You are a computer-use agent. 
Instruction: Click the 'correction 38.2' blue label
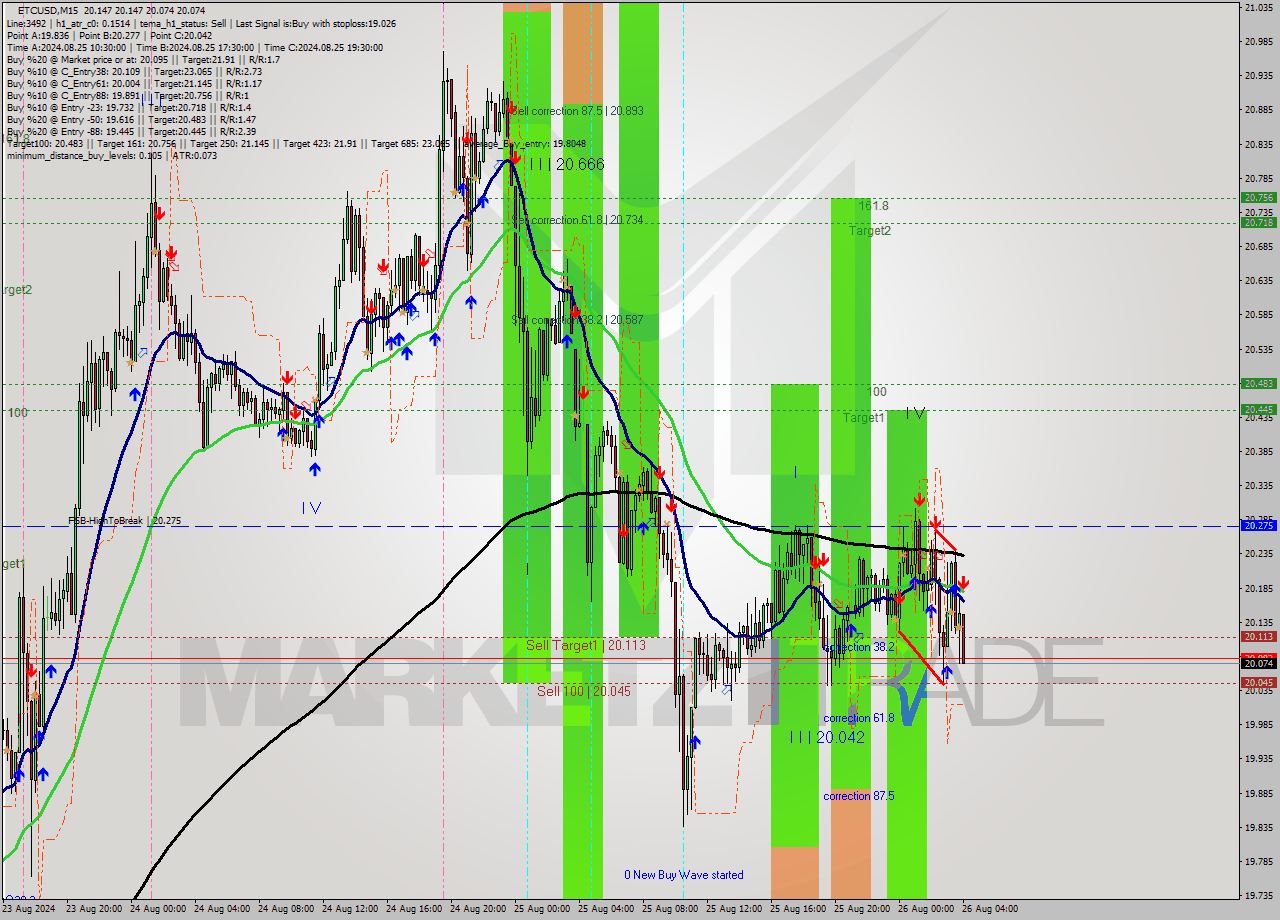tap(858, 647)
